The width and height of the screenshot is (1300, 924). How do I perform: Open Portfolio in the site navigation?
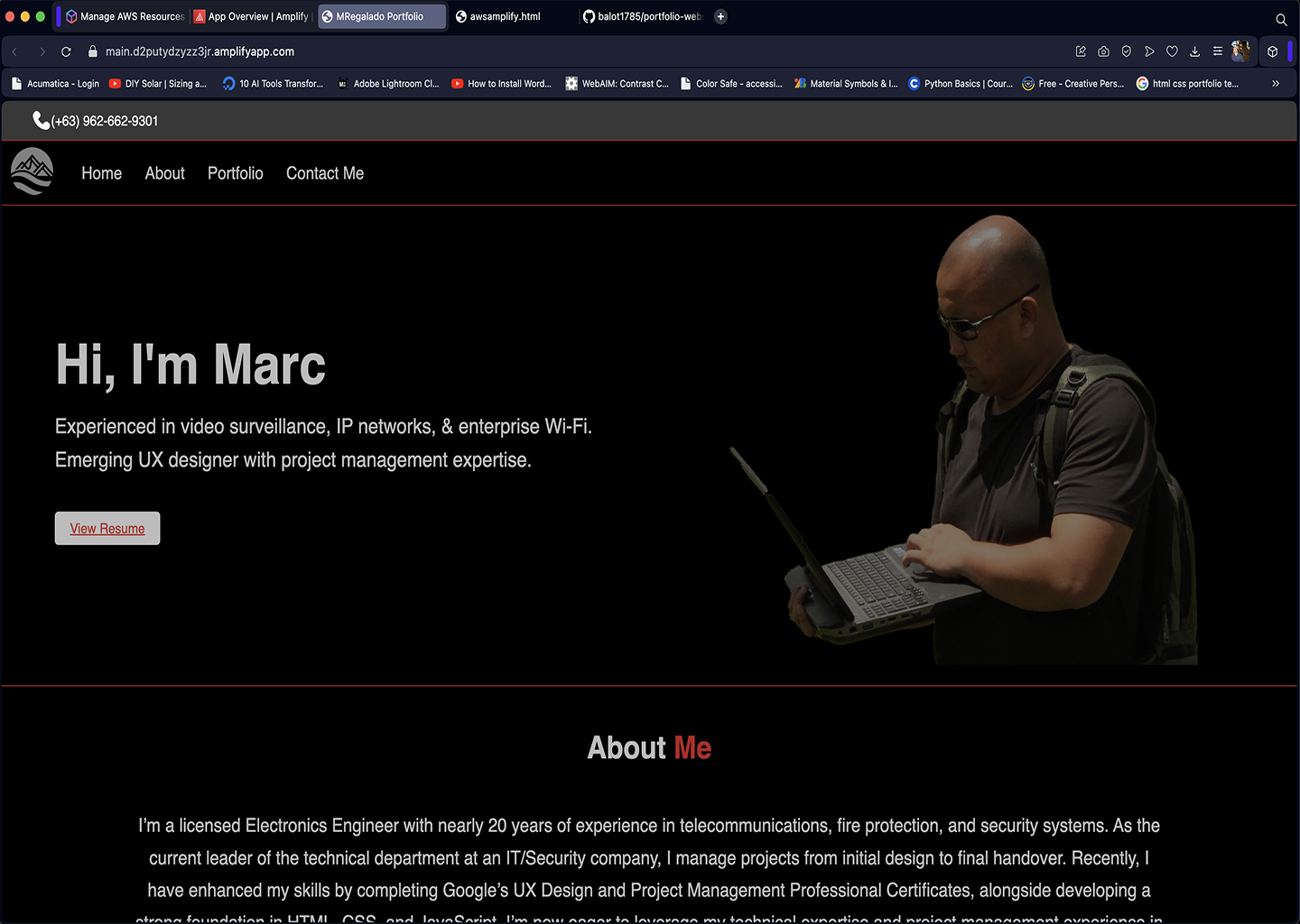(x=236, y=173)
